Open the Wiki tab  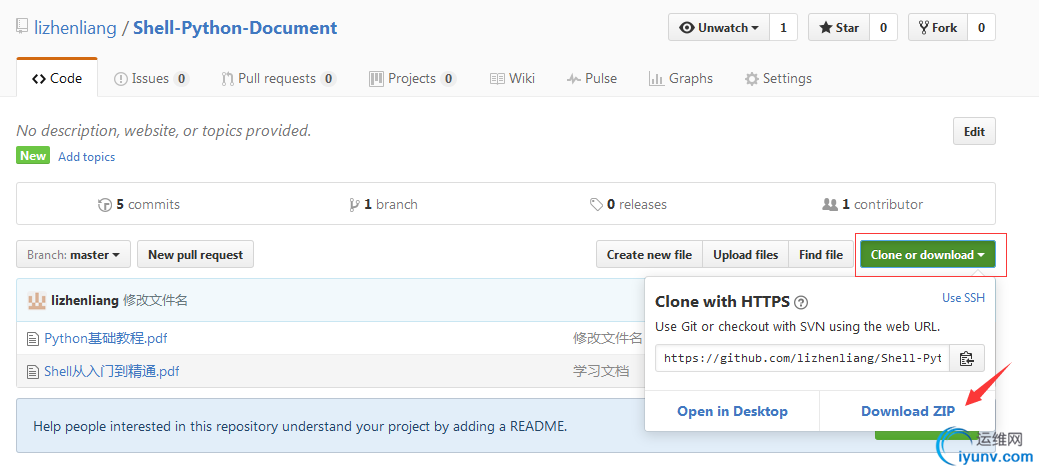click(512, 78)
